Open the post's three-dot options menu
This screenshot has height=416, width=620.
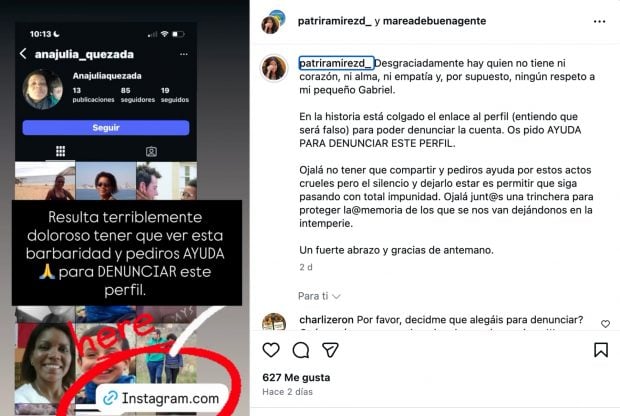(x=599, y=21)
